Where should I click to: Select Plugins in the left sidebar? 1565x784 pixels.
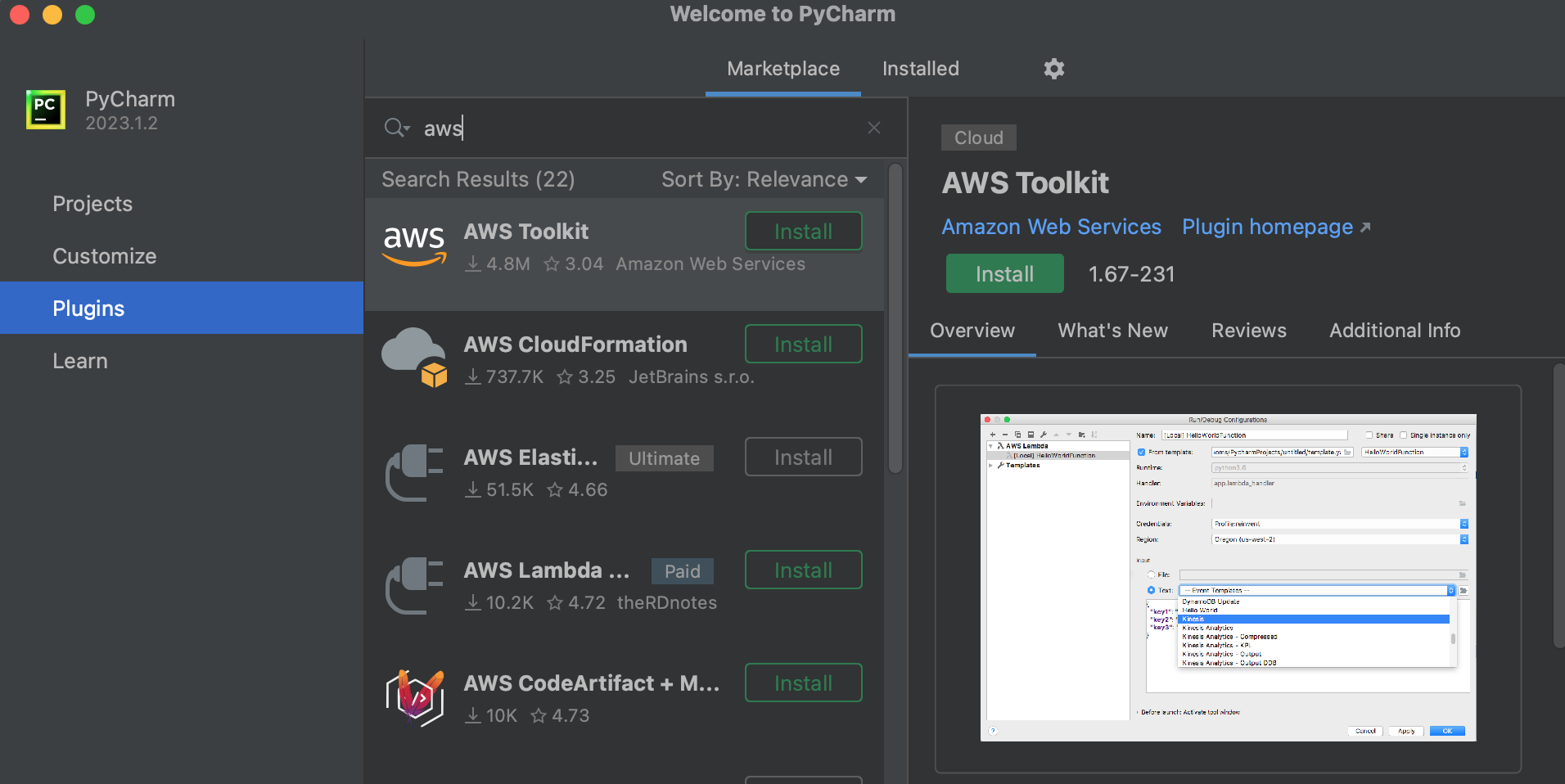tap(88, 308)
